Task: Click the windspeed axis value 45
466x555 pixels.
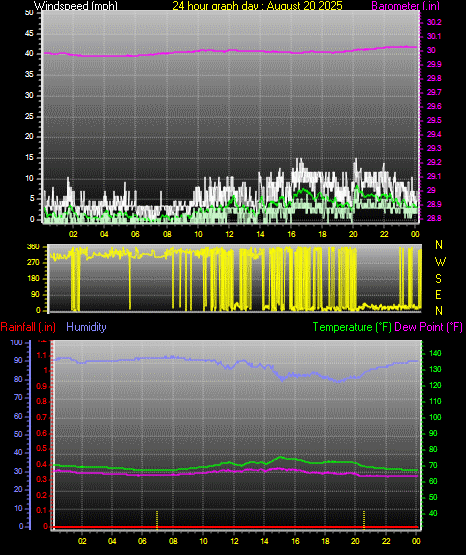Action: click(x=29, y=34)
